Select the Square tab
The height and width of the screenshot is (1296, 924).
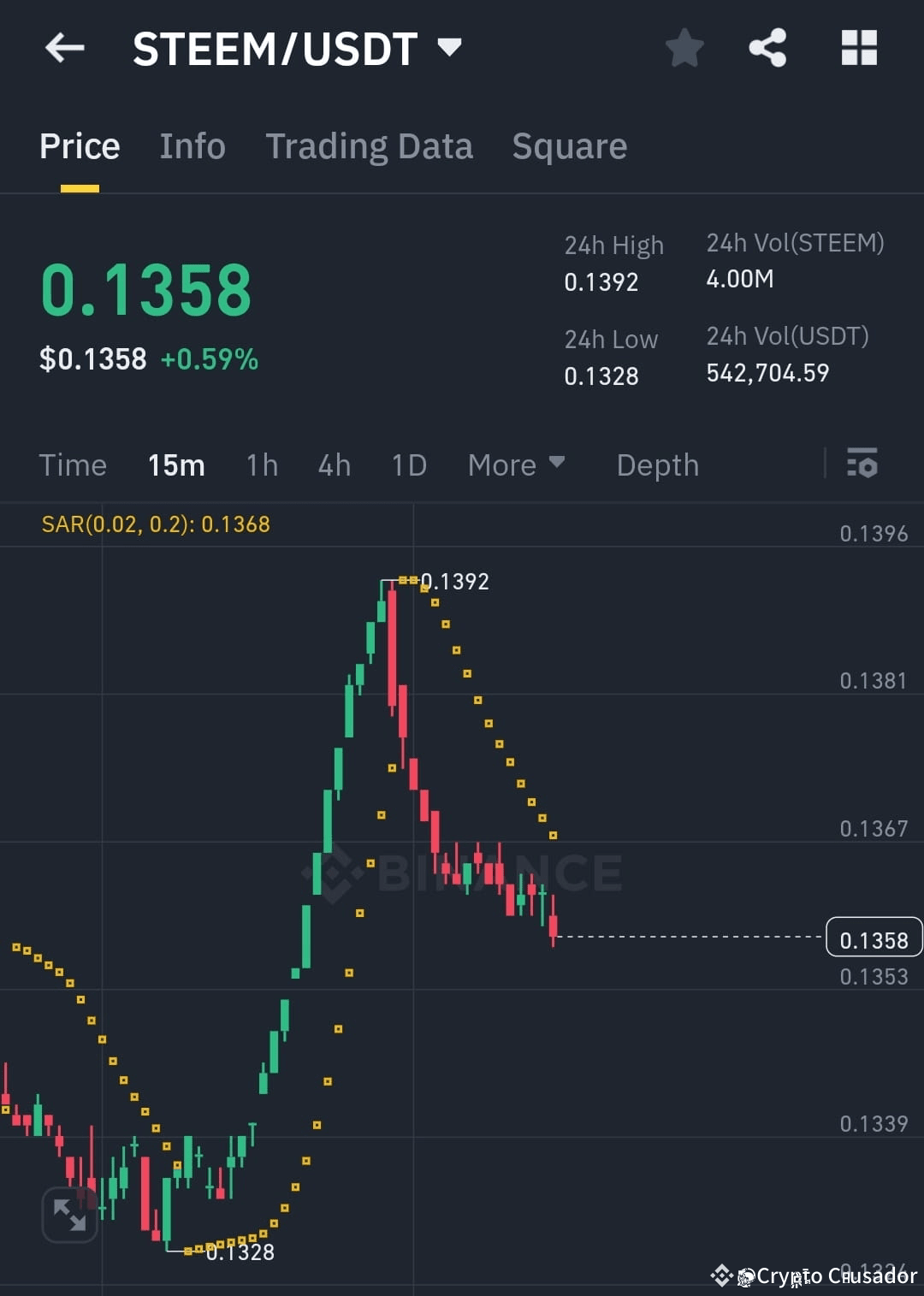[x=569, y=145]
